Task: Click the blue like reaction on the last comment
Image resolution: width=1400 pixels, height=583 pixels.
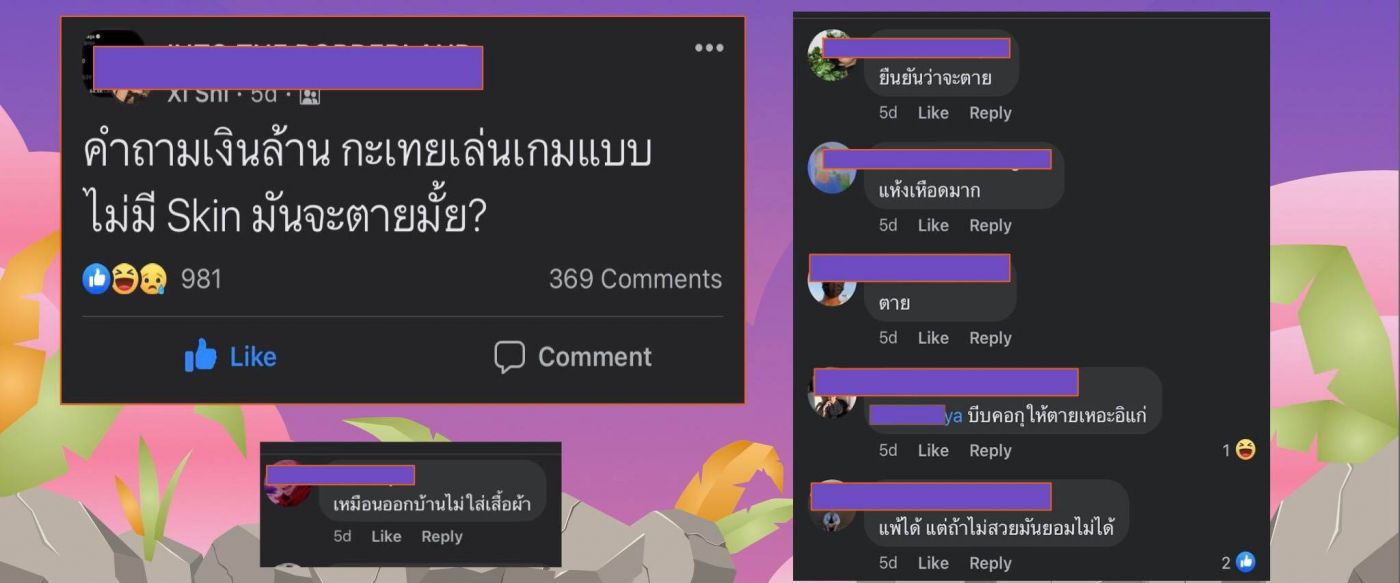Action: (1245, 563)
